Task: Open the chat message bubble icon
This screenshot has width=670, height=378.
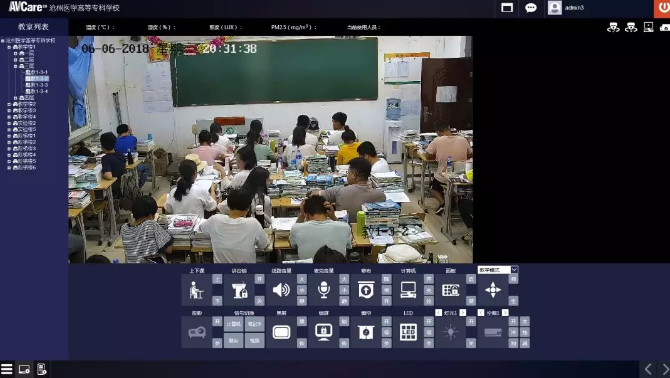Action: coord(531,8)
